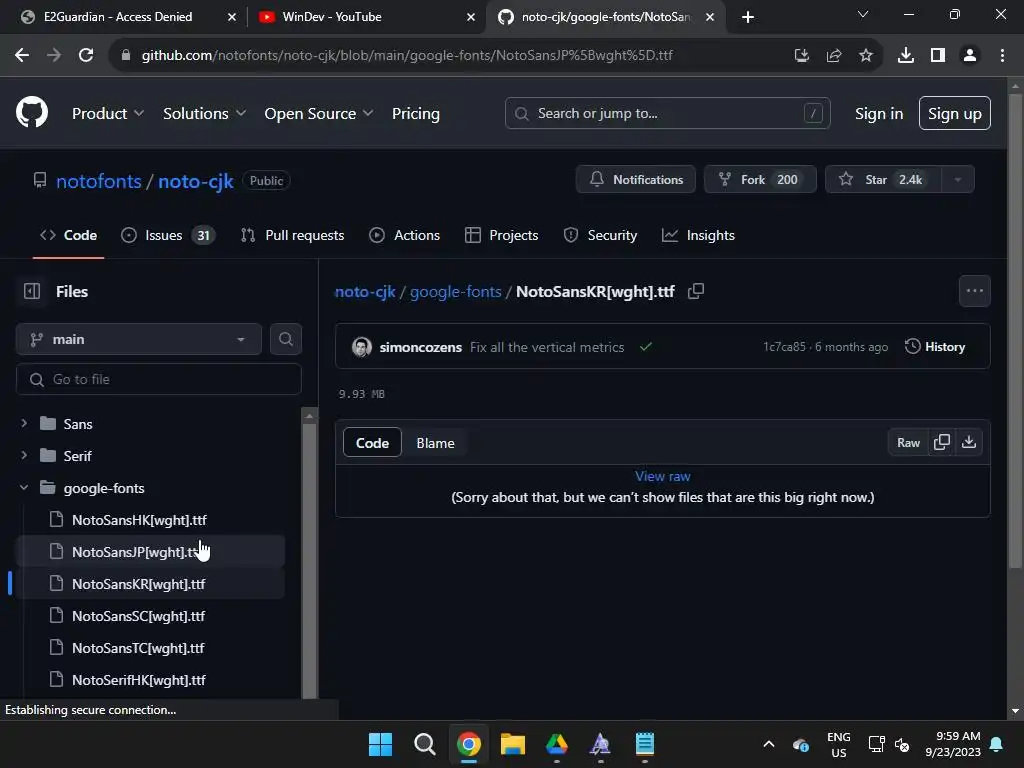Expand the Serif folder
This screenshot has height=768, width=1024.
point(24,455)
